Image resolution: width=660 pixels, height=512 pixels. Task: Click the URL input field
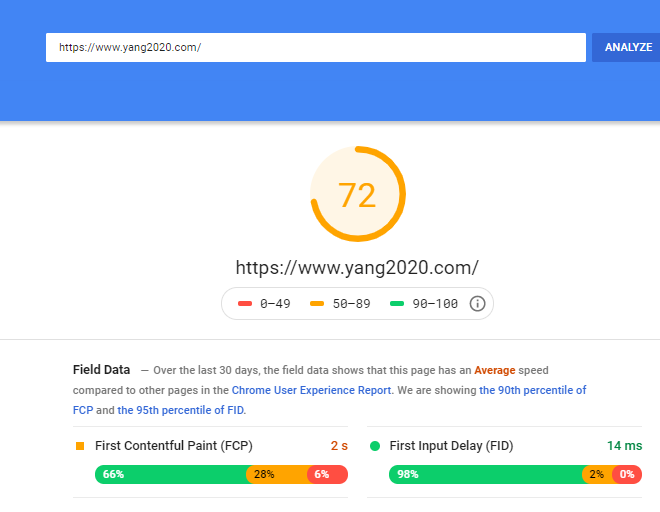[316, 48]
